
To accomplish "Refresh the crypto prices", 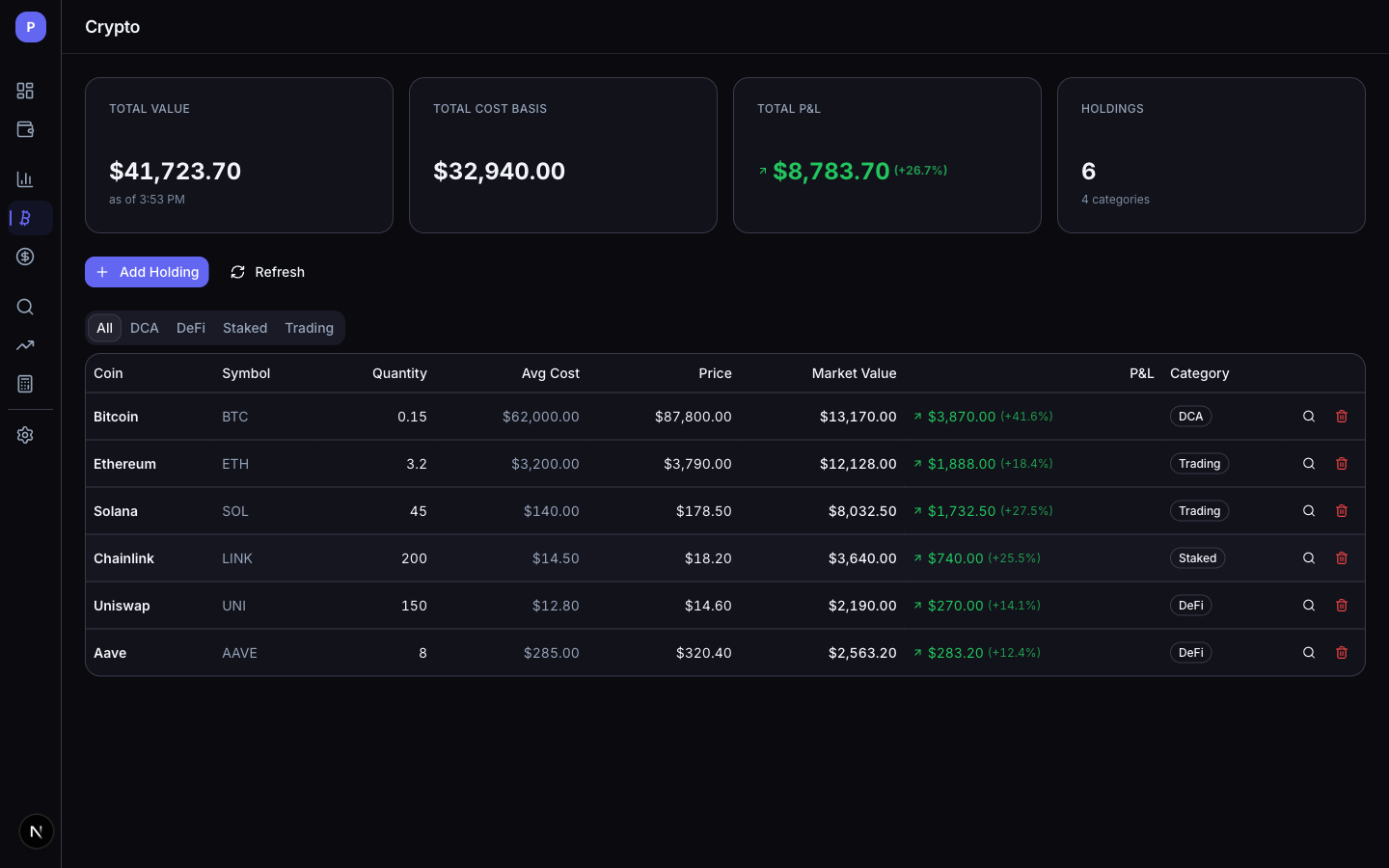I will tap(267, 272).
